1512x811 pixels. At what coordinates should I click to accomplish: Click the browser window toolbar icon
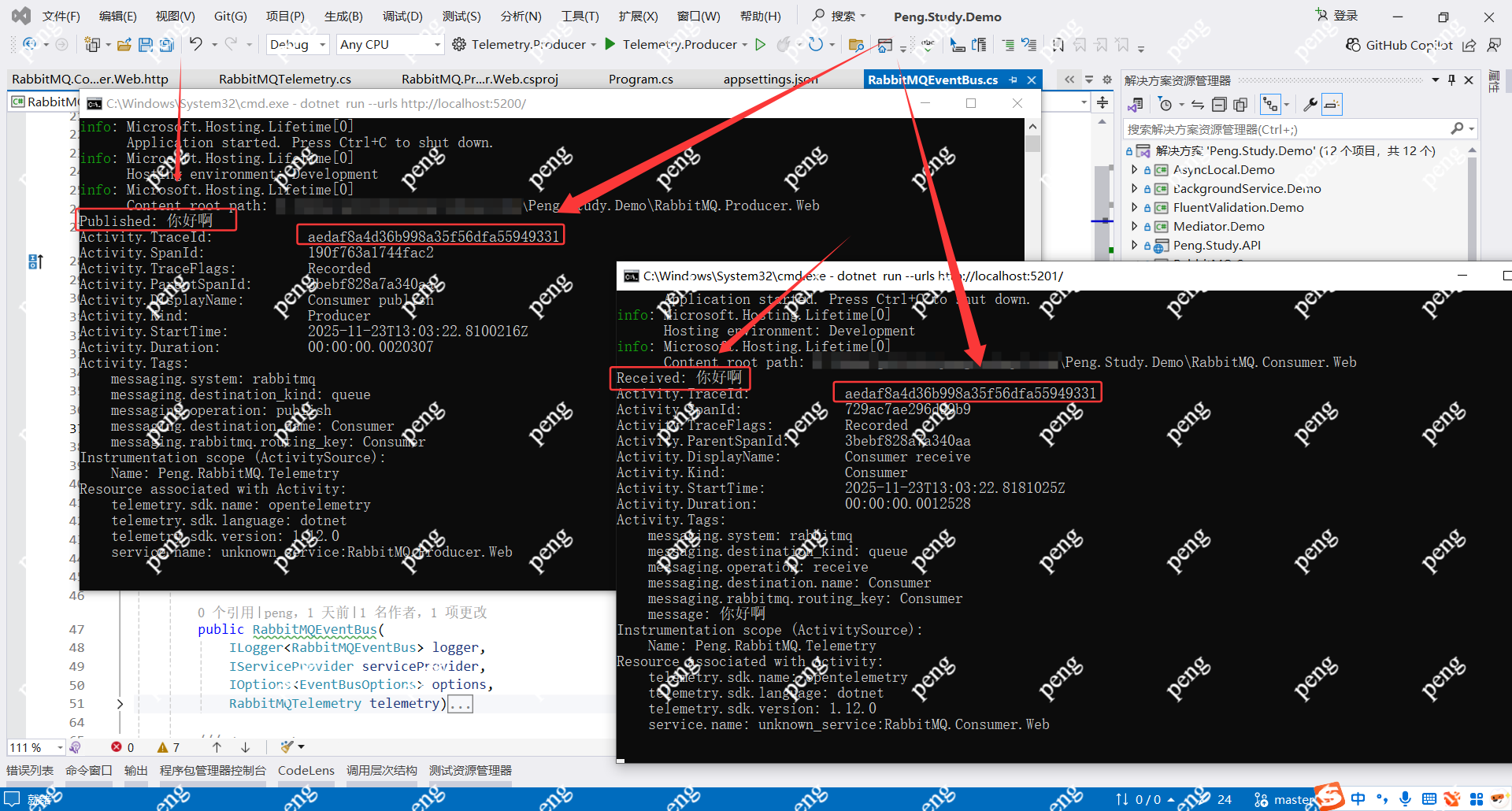pos(885,45)
